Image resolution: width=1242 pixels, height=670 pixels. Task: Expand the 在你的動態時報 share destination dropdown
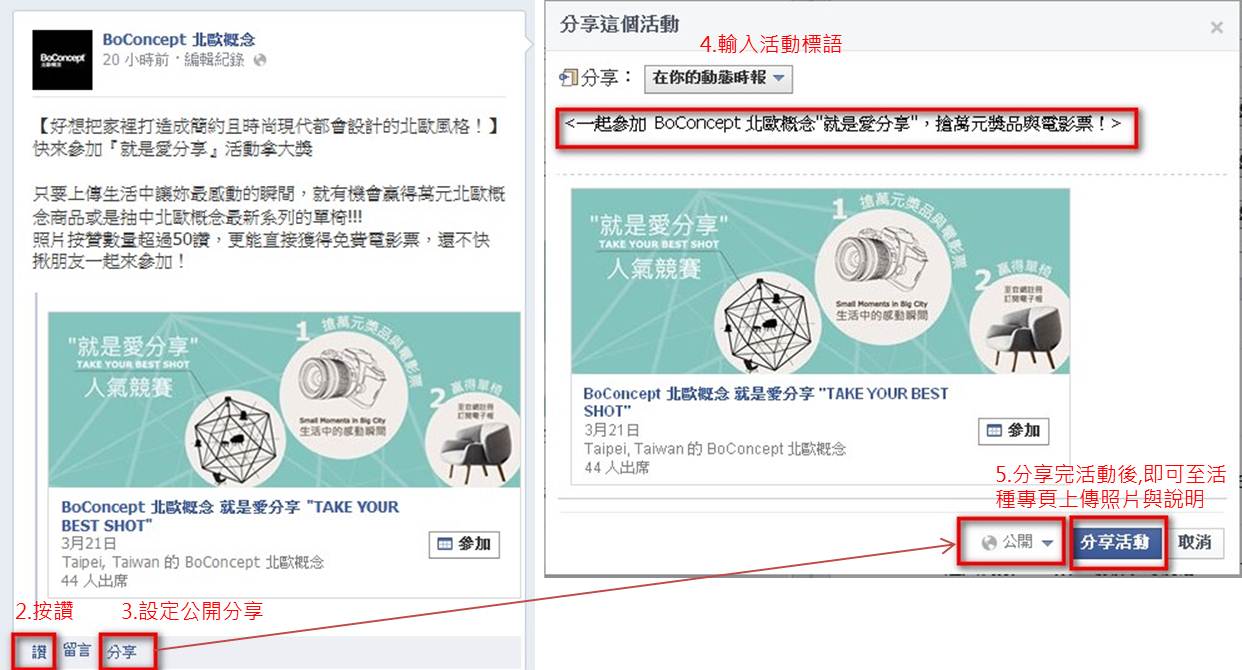tap(719, 78)
